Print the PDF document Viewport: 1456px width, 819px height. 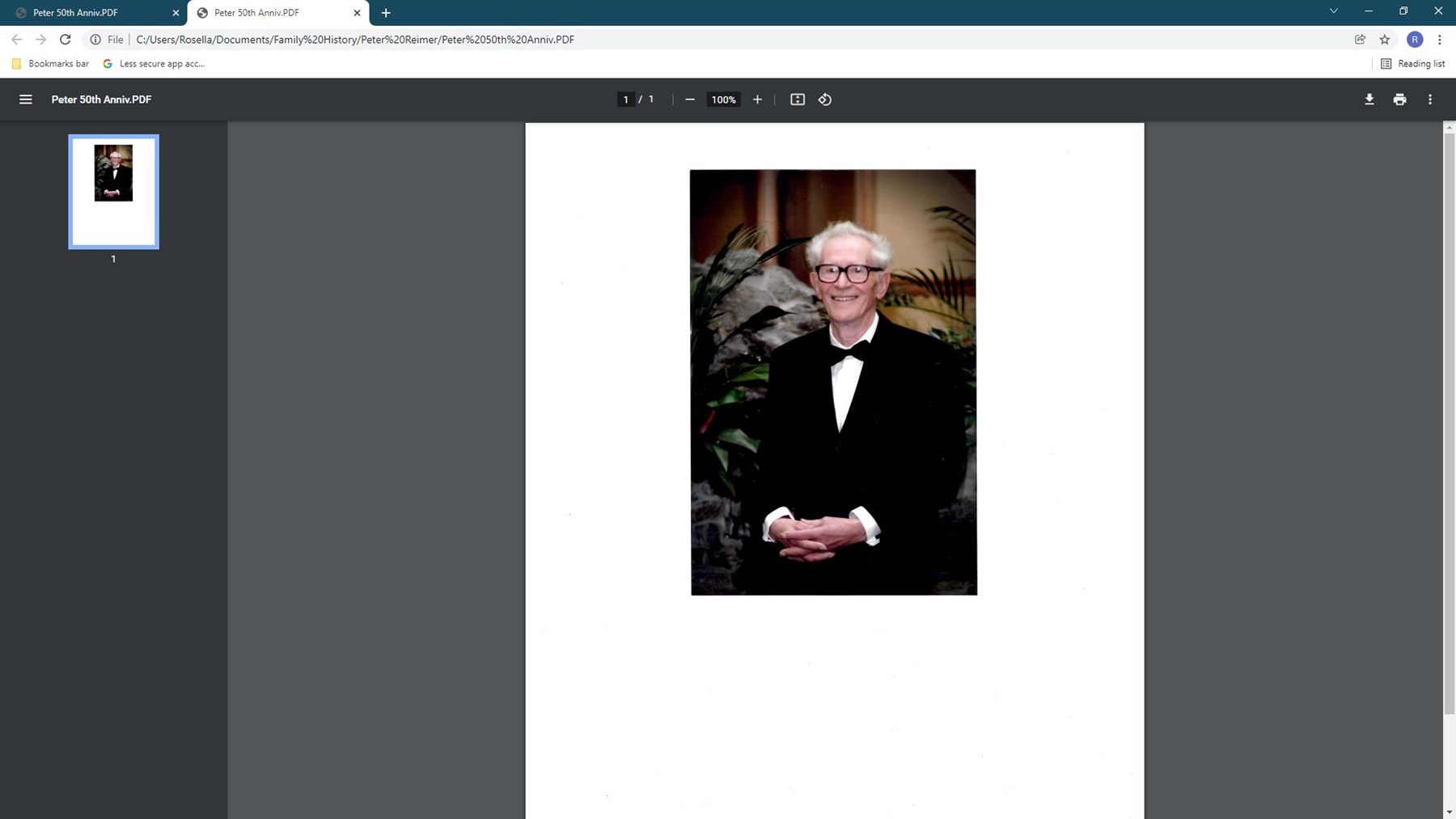click(x=1399, y=100)
